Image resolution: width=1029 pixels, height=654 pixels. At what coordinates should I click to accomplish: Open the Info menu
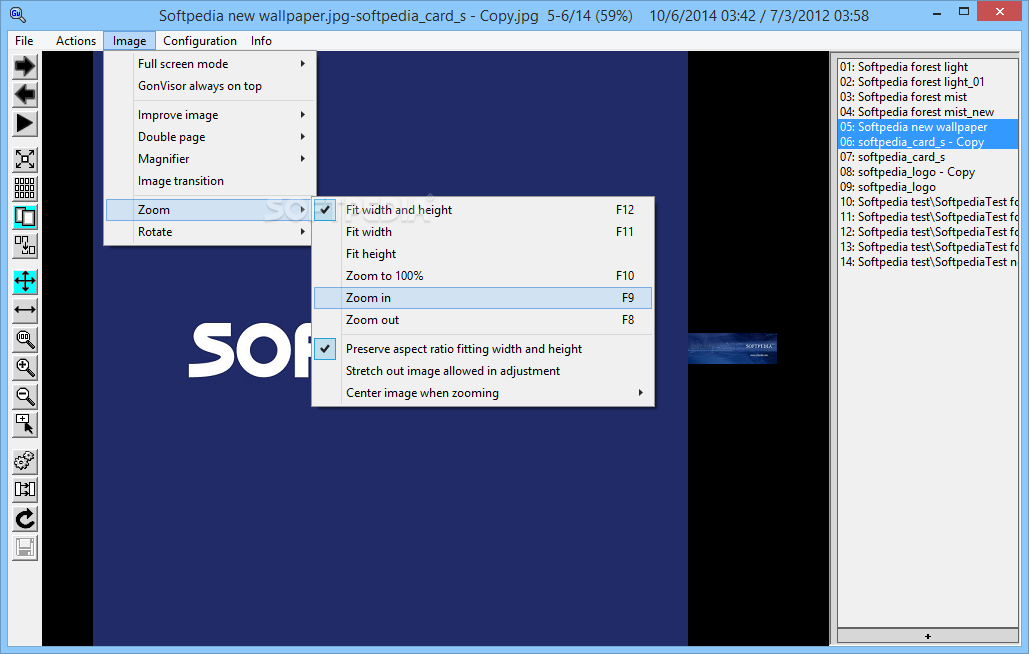261,41
